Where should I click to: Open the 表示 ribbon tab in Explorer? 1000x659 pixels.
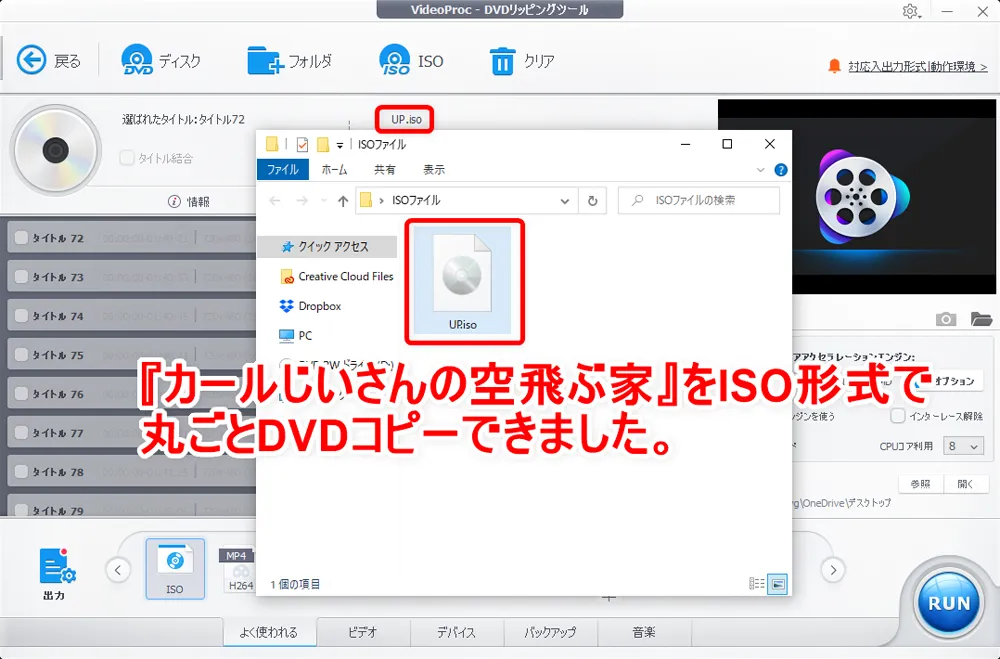[x=434, y=170]
